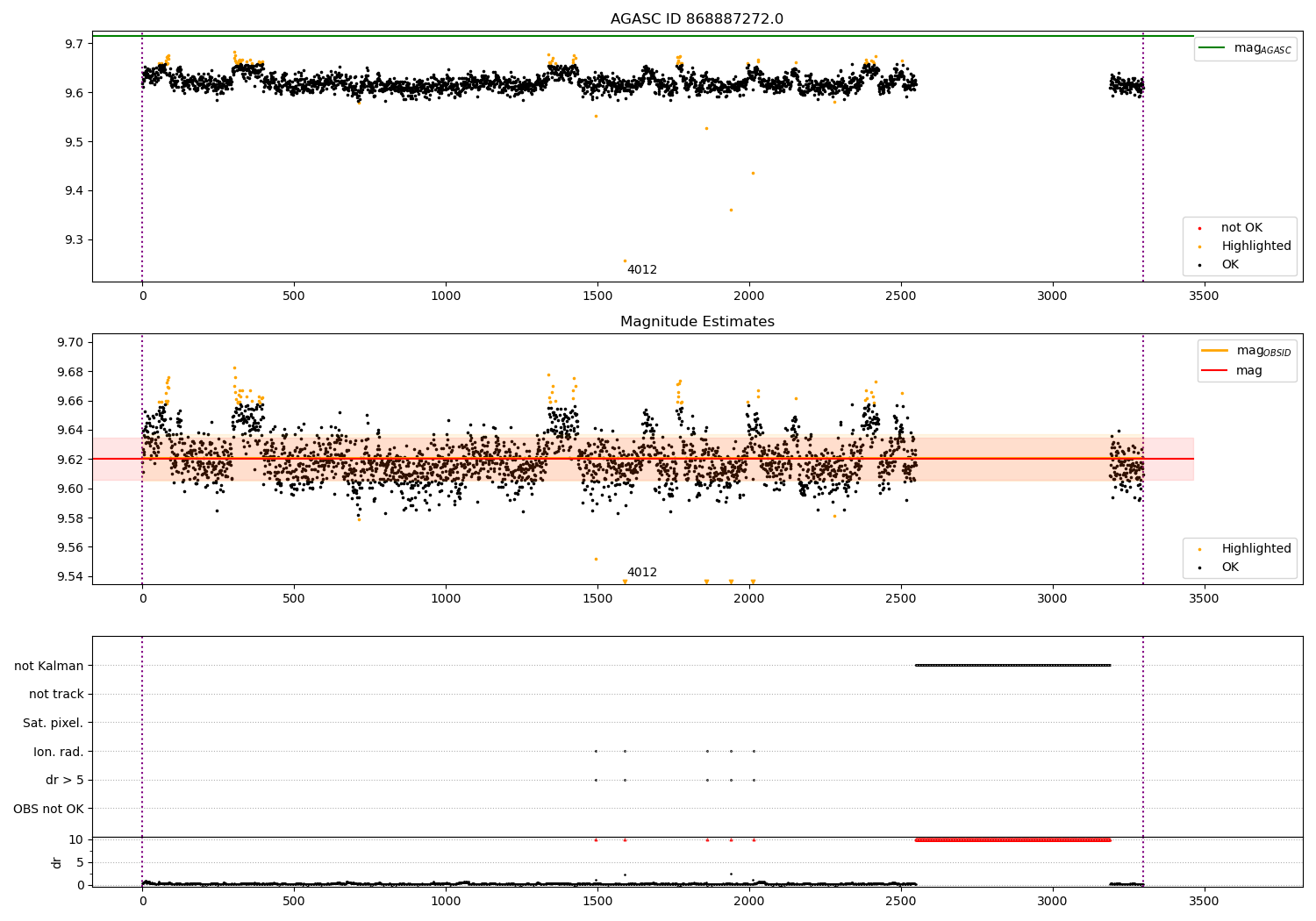Click the 'dr' y-axis label
The width and height of the screenshot is (1316, 921).
click(57, 862)
